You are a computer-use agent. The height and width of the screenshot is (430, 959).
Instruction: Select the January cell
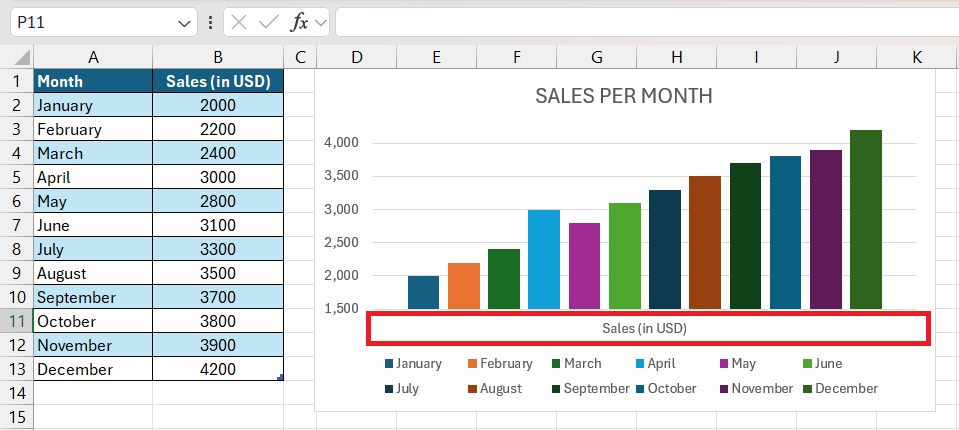(x=93, y=105)
